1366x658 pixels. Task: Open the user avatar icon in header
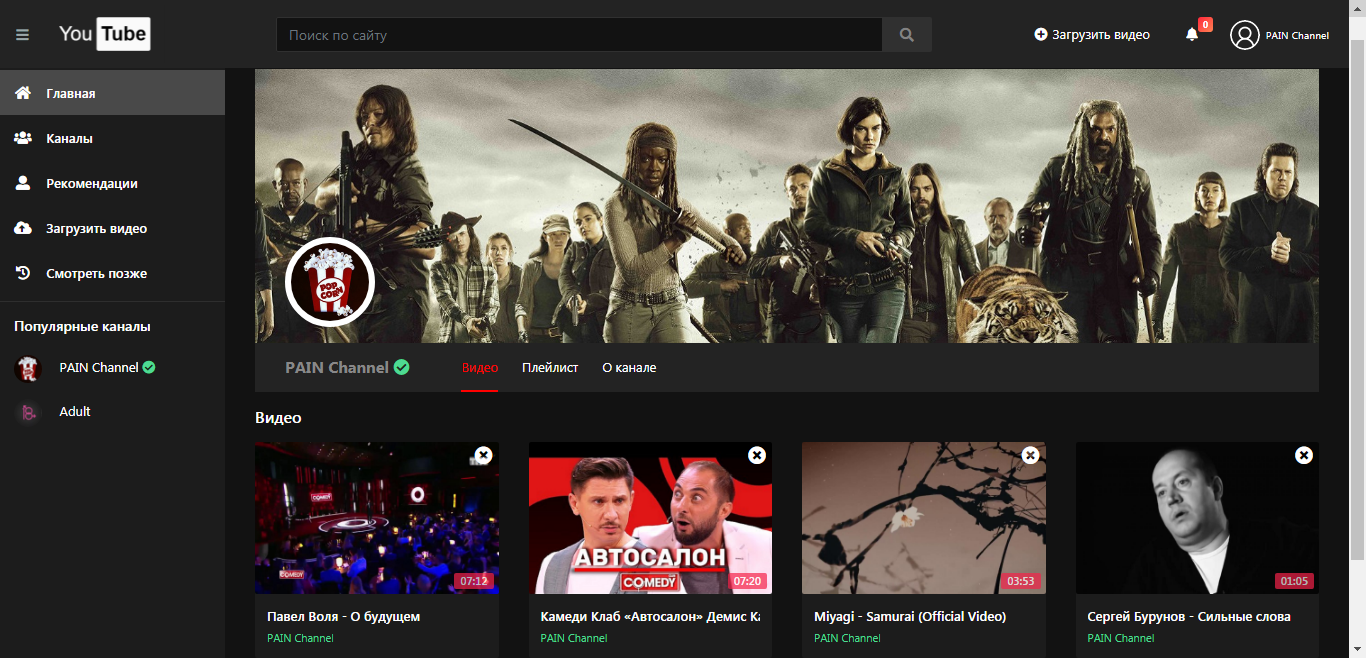(x=1244, y=35)
